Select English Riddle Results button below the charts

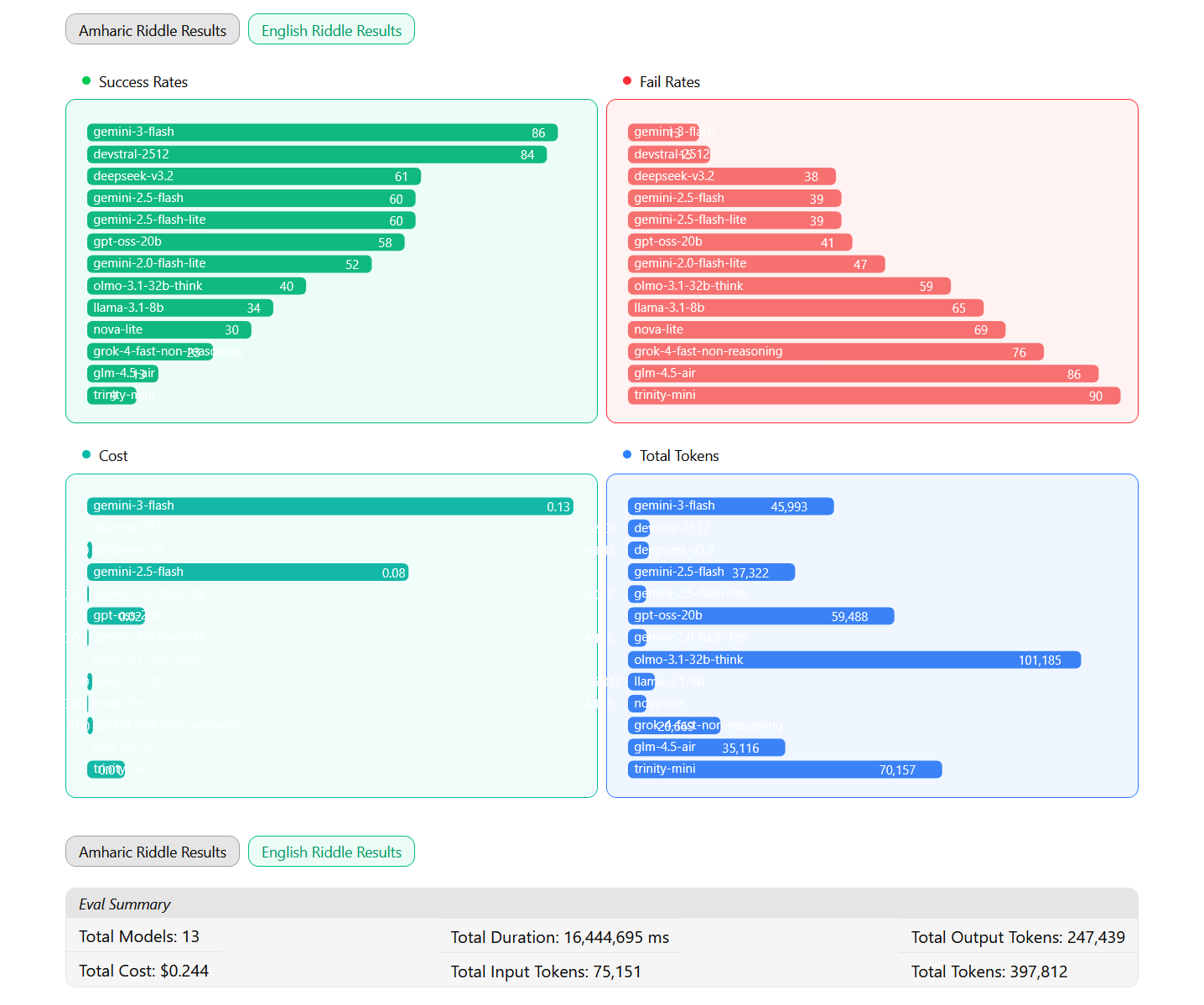pos(331,852)
